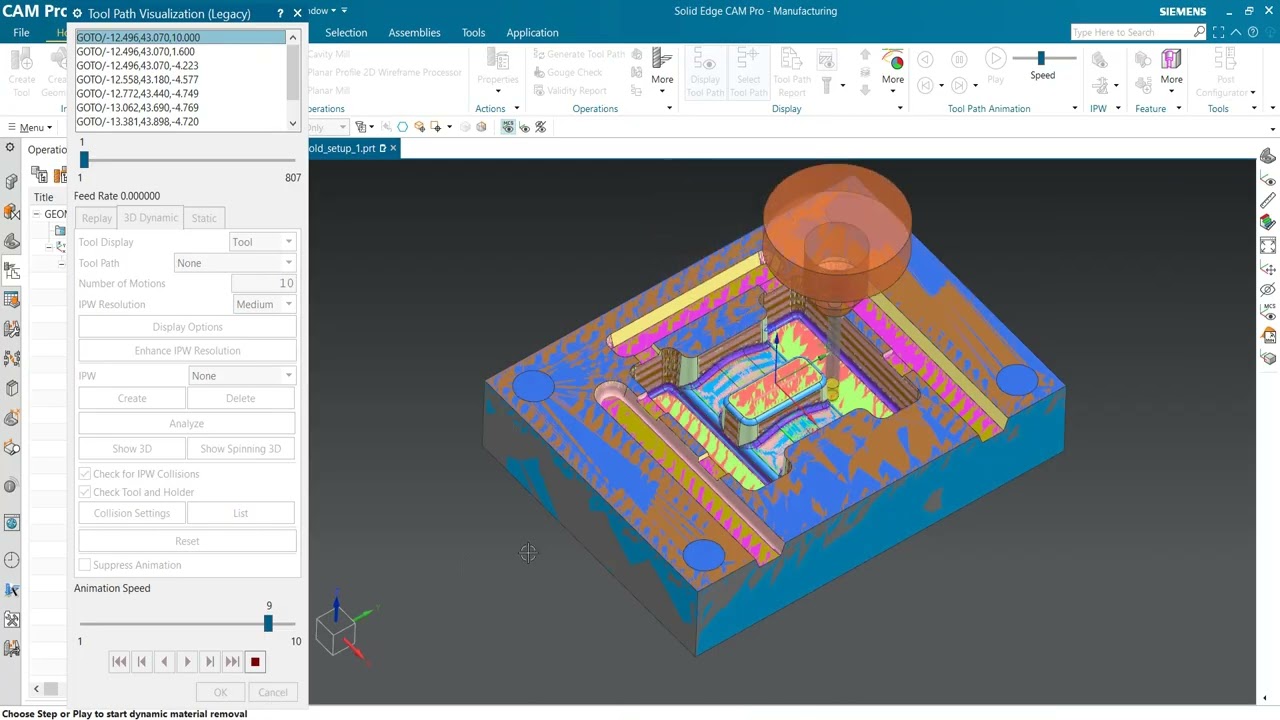Click the ribbon Speed slider handle
This screenshot has height=720, width=1280.
click(x=1041, y=58)
